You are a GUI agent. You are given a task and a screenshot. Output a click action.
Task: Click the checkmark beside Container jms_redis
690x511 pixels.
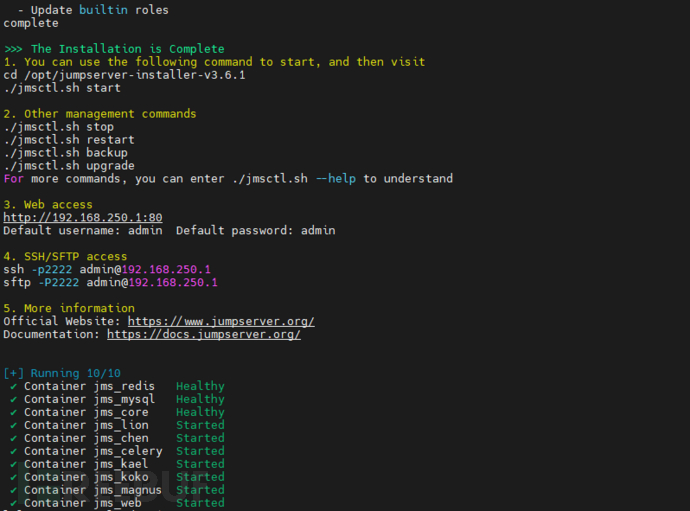(x=14, y=386)
